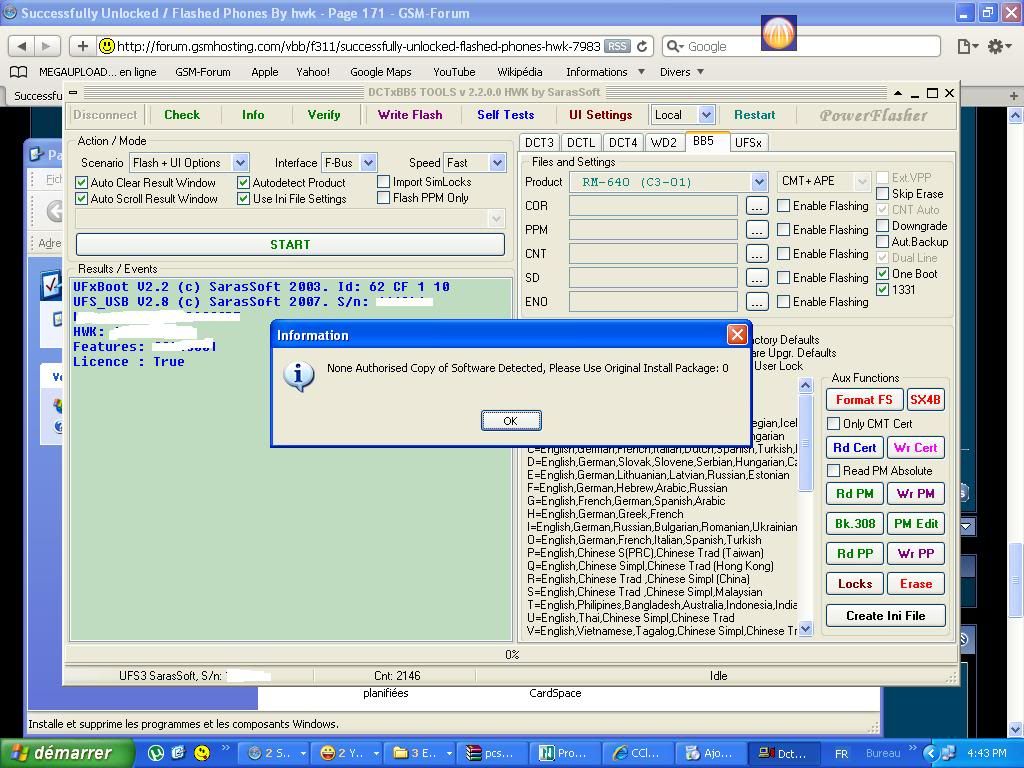Open the pcs... WinRAR taskbar item
The image size is (1024, 768).
pyautogui.click(x=492, y=753)
